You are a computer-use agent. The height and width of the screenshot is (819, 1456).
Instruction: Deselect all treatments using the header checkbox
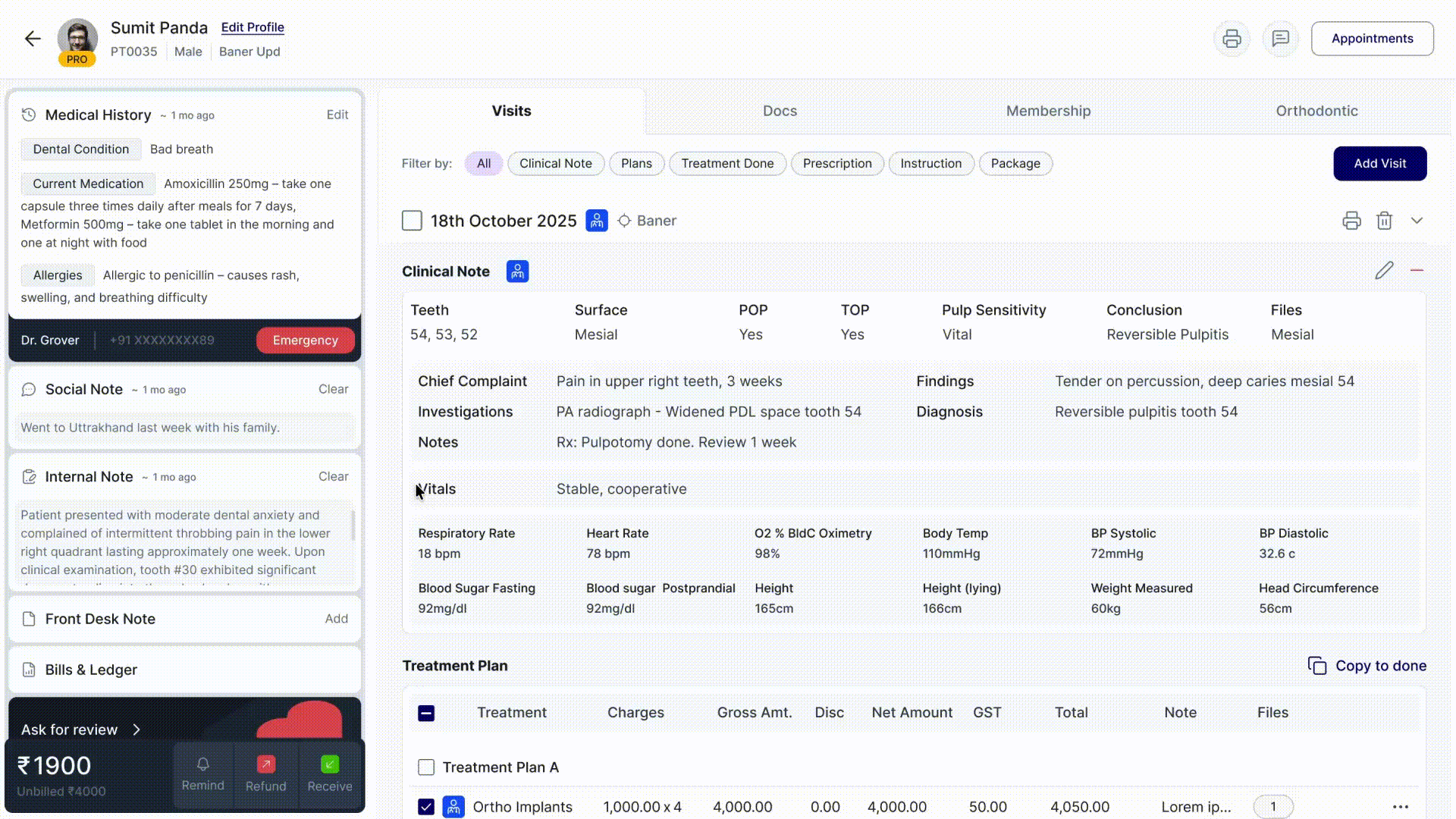tap(426, 713)
